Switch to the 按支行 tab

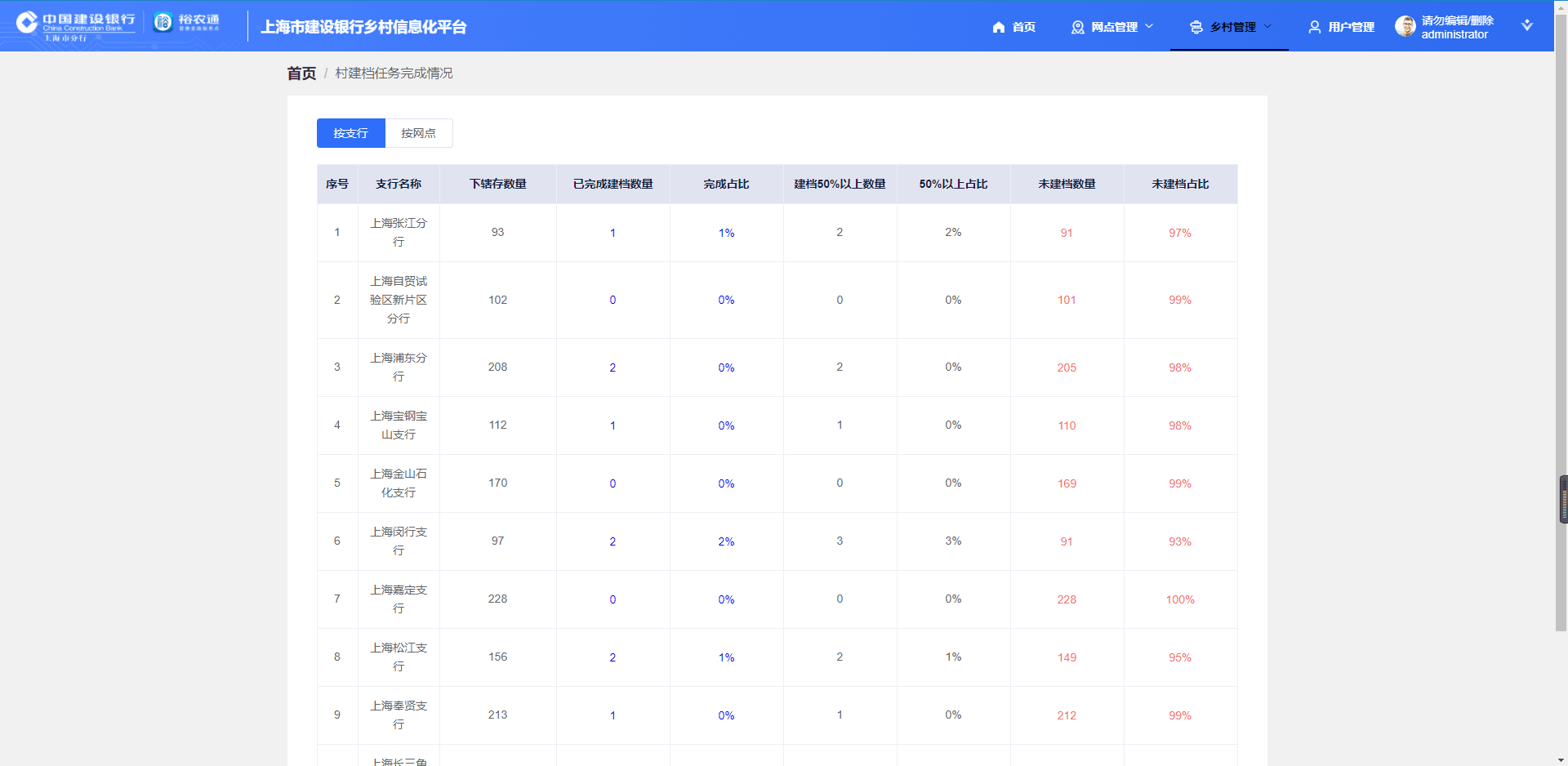350,133
